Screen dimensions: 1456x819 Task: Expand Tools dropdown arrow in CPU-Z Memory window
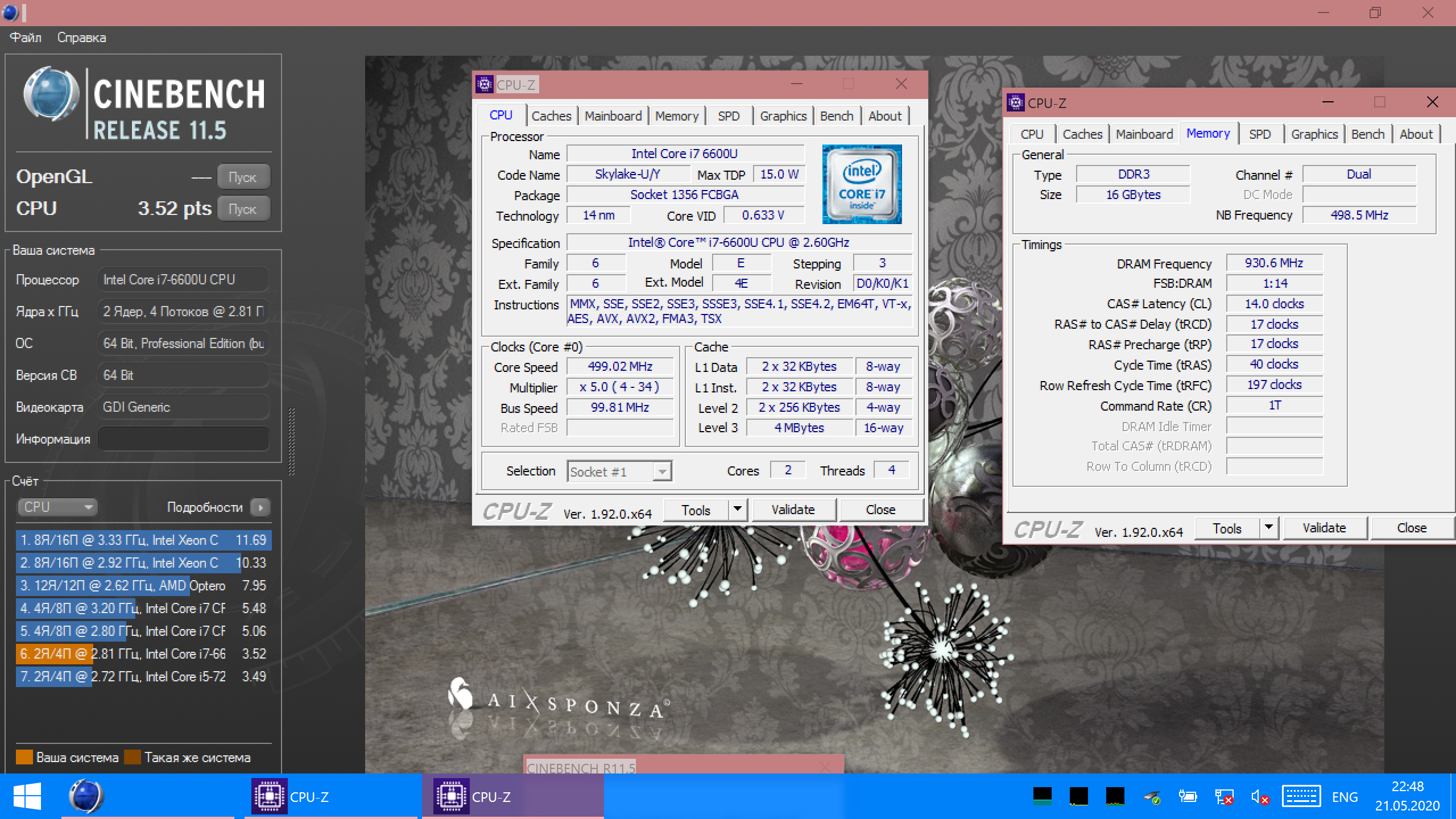pyautogui.click(x=1269, y=528)
